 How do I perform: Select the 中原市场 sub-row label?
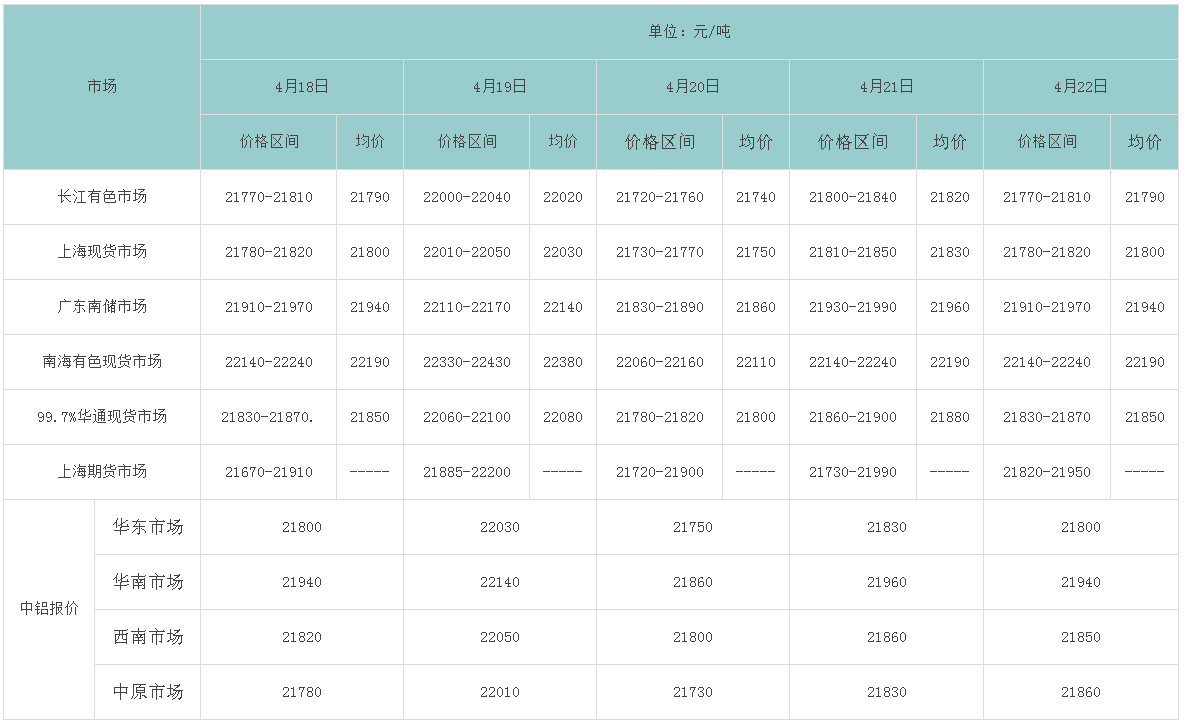click(148, 692)
